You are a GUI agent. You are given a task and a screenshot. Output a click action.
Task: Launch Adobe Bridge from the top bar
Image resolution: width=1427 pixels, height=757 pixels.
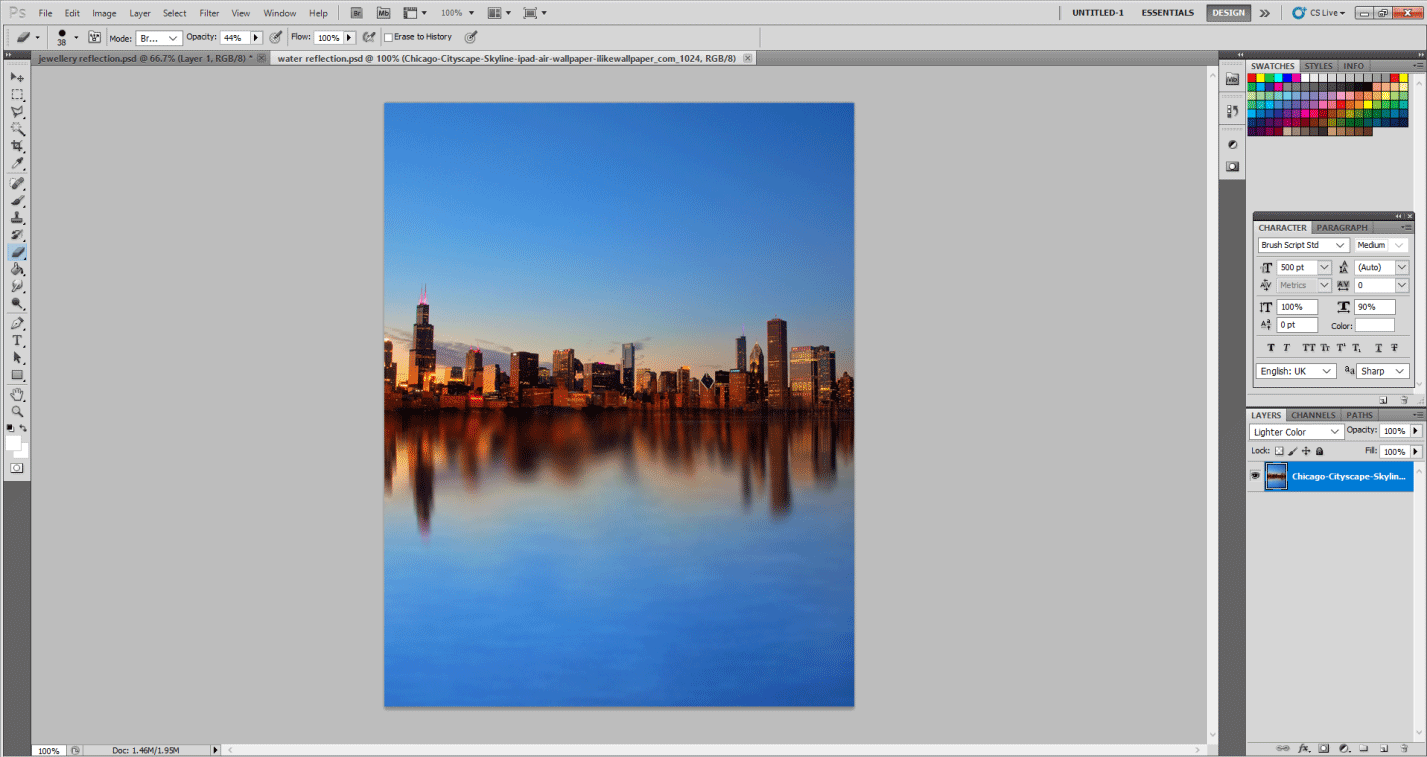357,13
